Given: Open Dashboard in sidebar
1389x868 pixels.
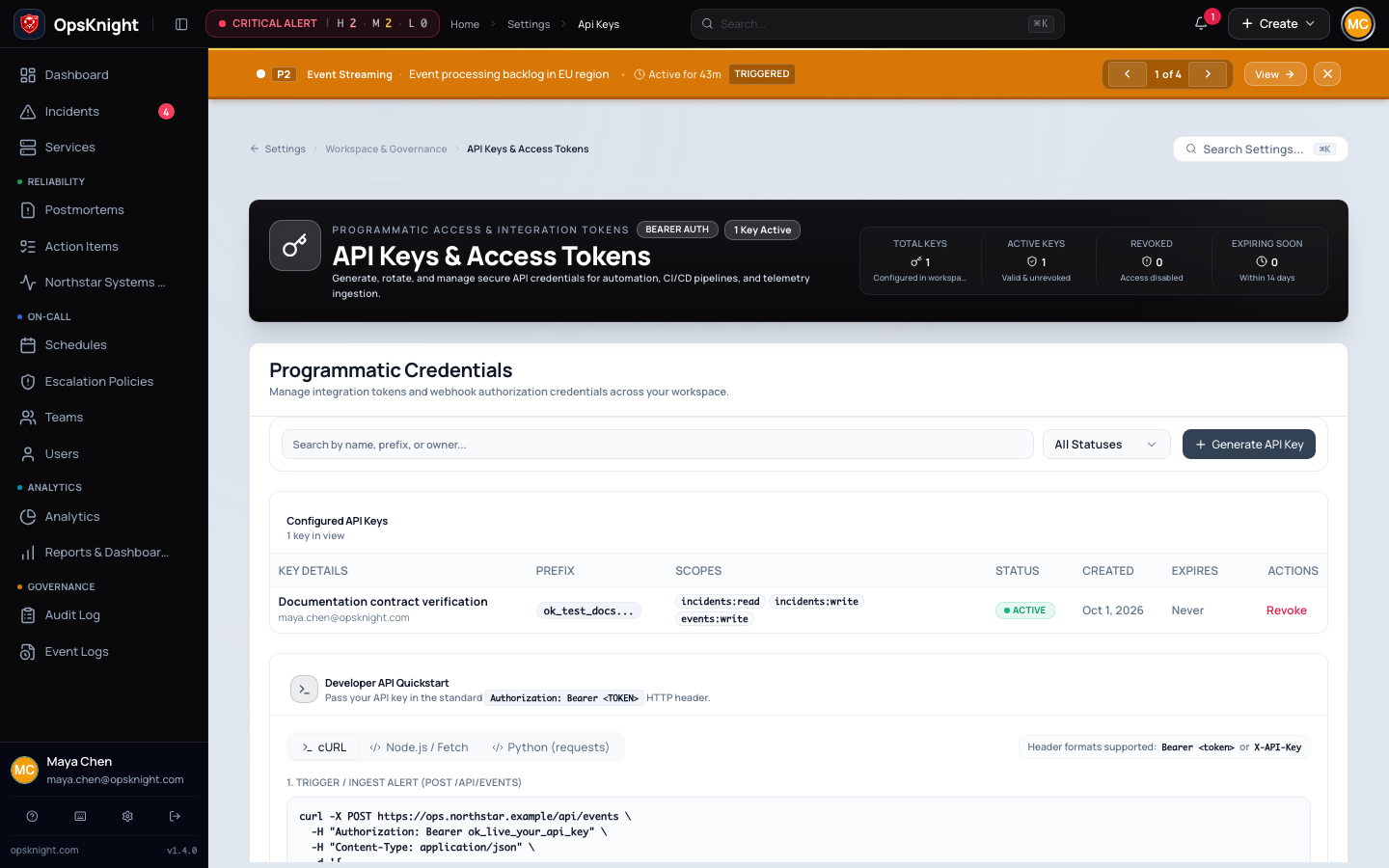Looking at the screenshot, I should point(104,75).
